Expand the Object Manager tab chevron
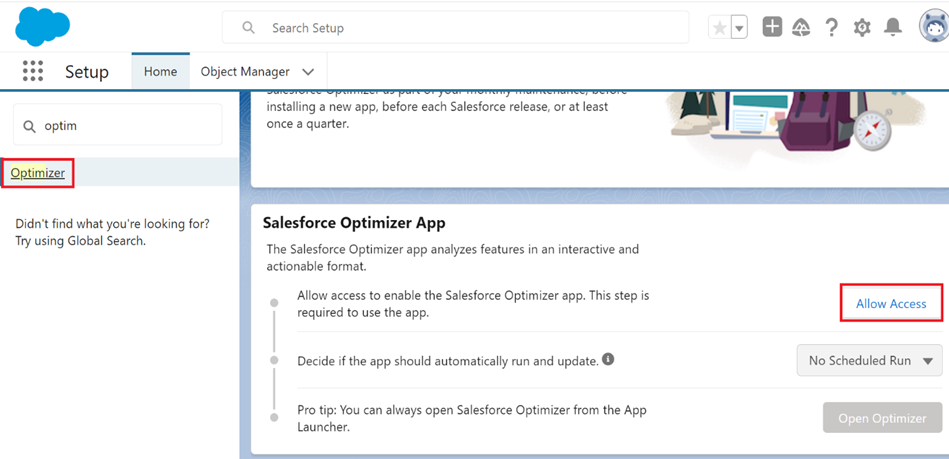This screenshot has width=949, height=459. click(307, 71)
